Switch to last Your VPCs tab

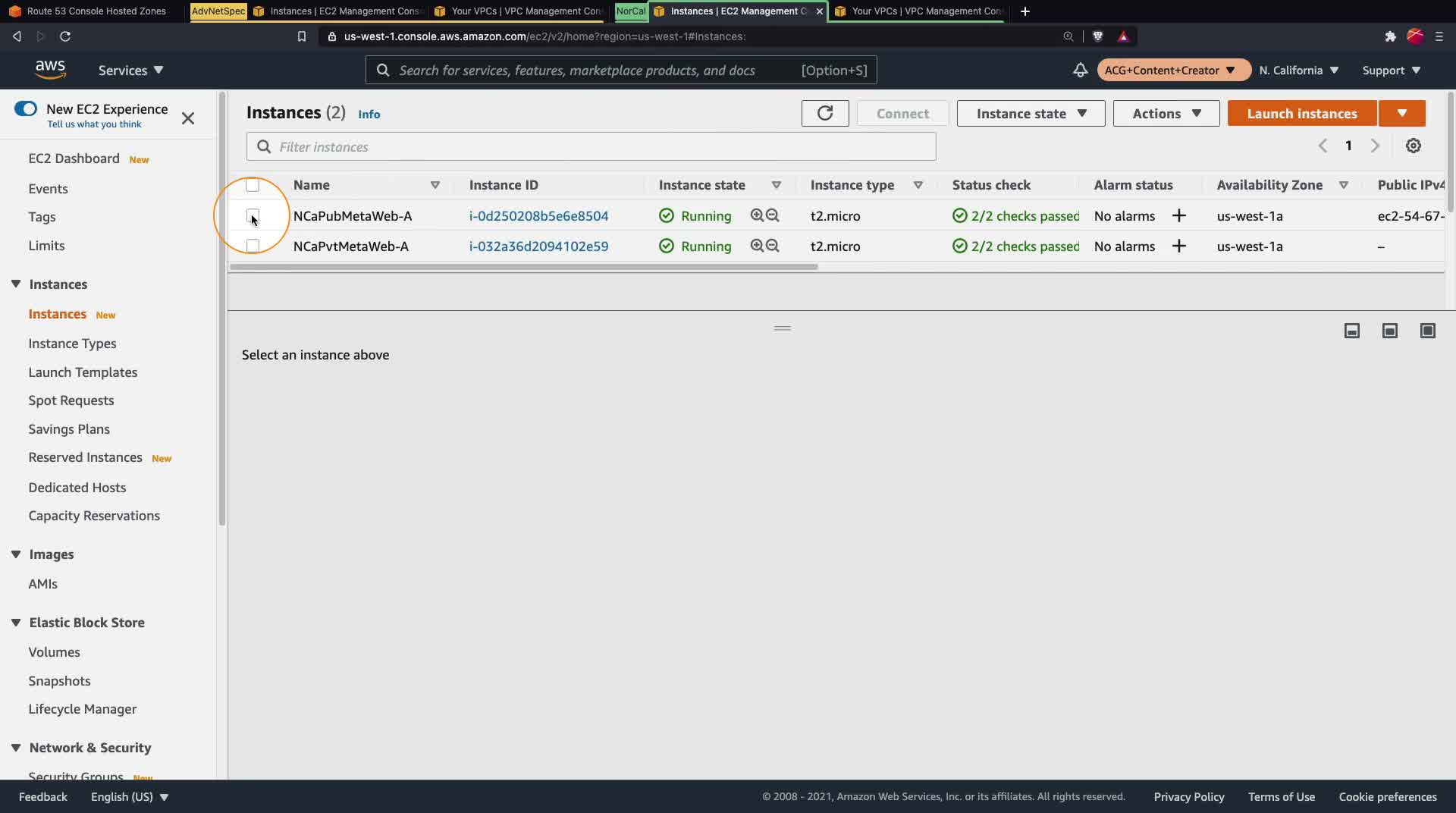919,11
